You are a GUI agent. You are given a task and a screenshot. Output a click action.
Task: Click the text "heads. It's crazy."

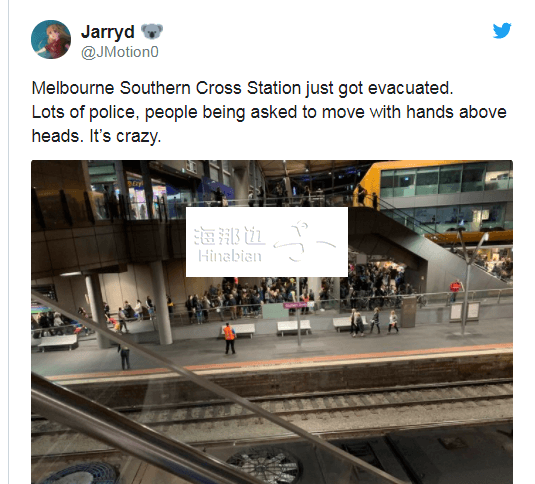pyautogui.click(x=96, y=136)
